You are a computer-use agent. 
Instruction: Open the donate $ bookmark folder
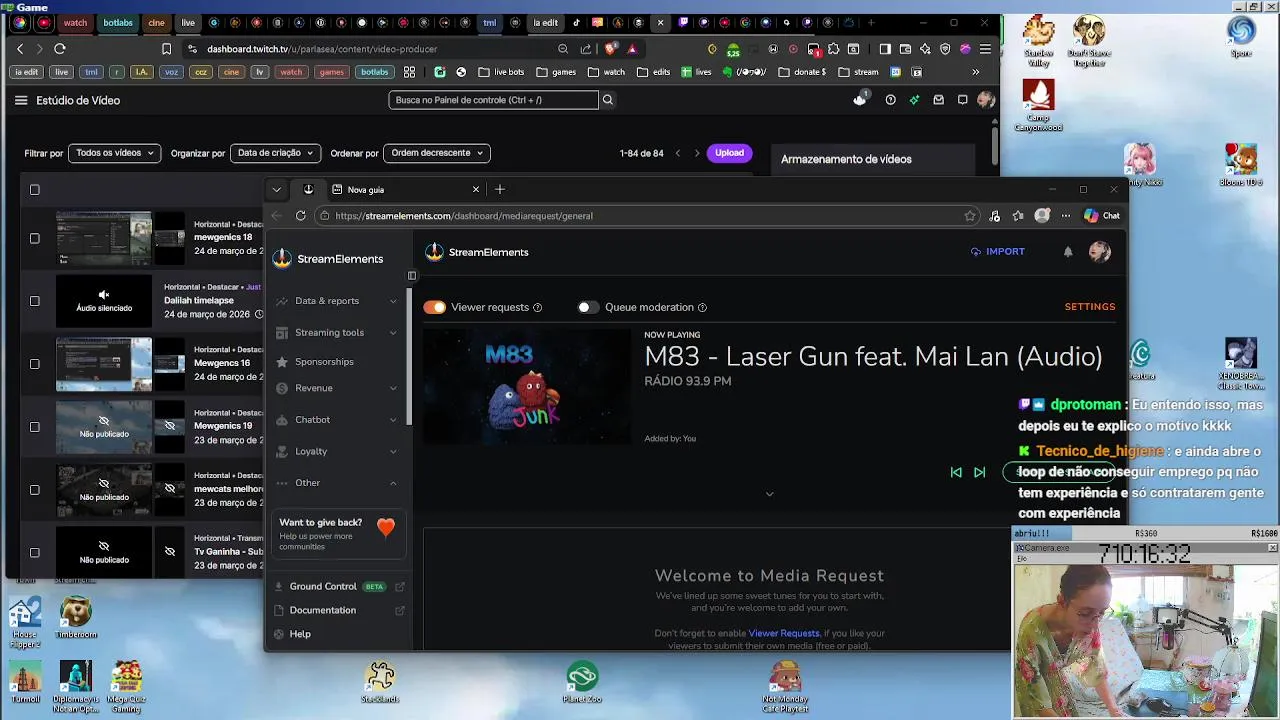pyautogui.click(x=802, y=72)
